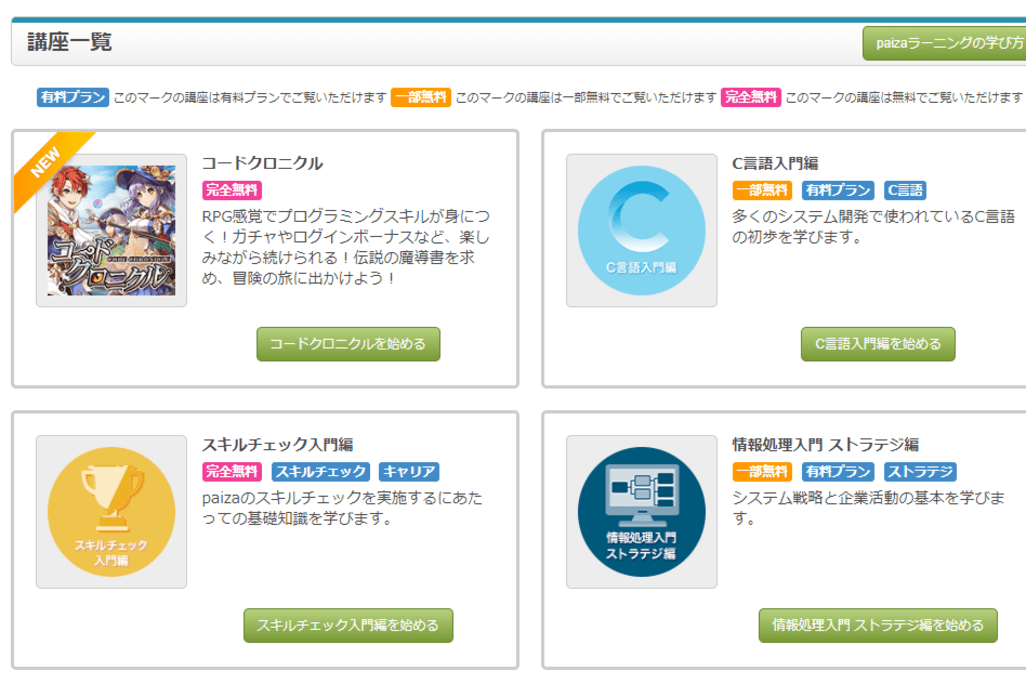1026x684 pixels.
Task: Open the C言語入門編 title link
Action: [x=775, y=163]
